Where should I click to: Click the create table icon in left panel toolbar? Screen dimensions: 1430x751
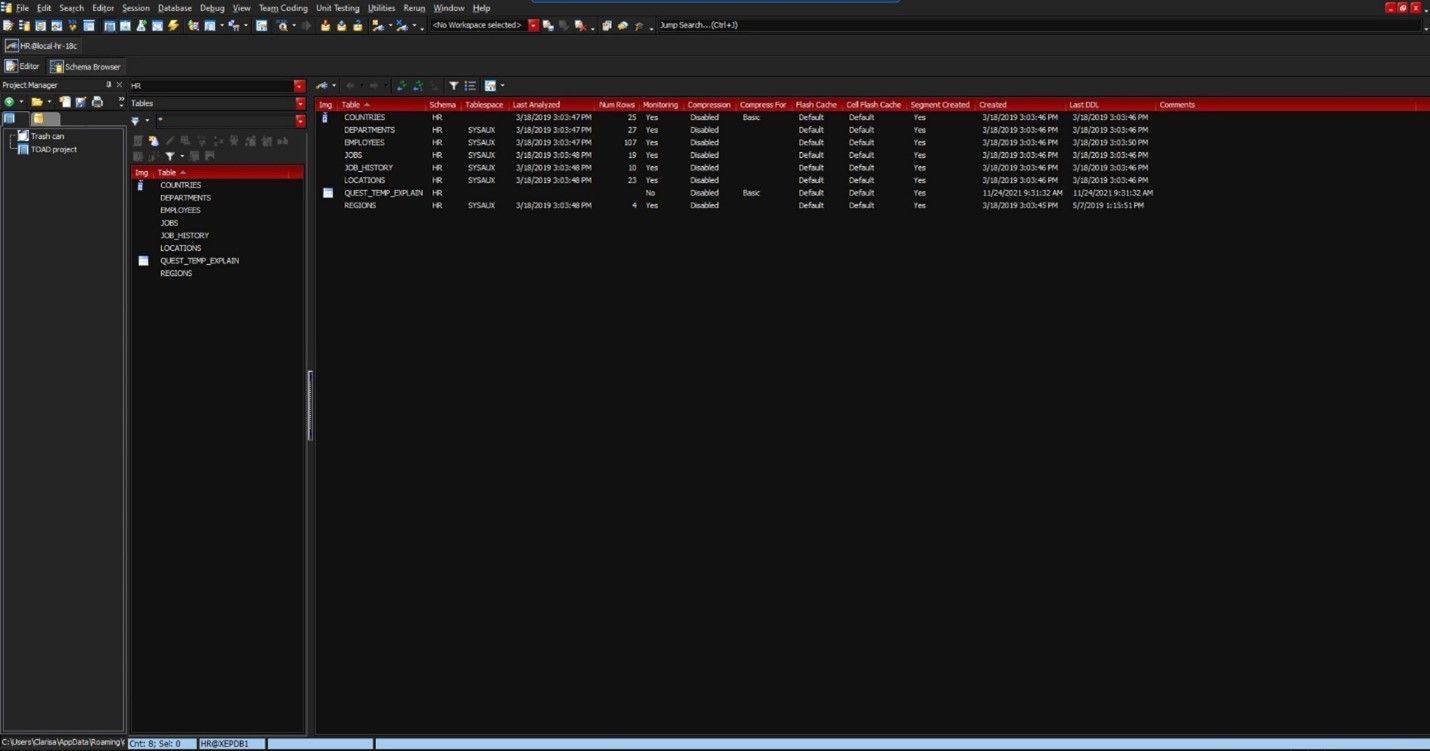coord(154,140)
